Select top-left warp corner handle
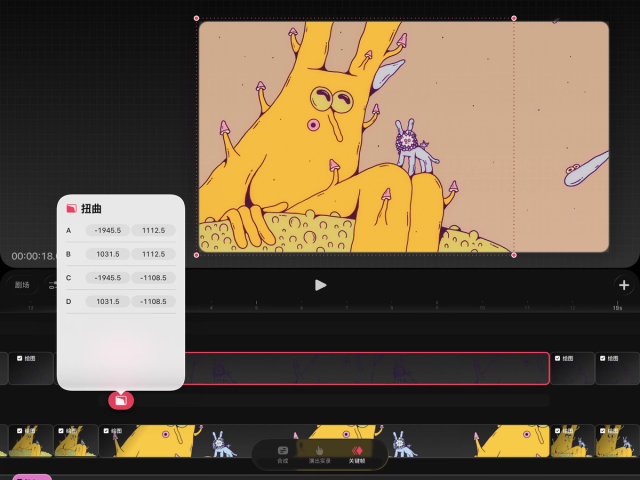Image resolution: width=640 pixels, height=480 pixels. [x=196, y=18]
